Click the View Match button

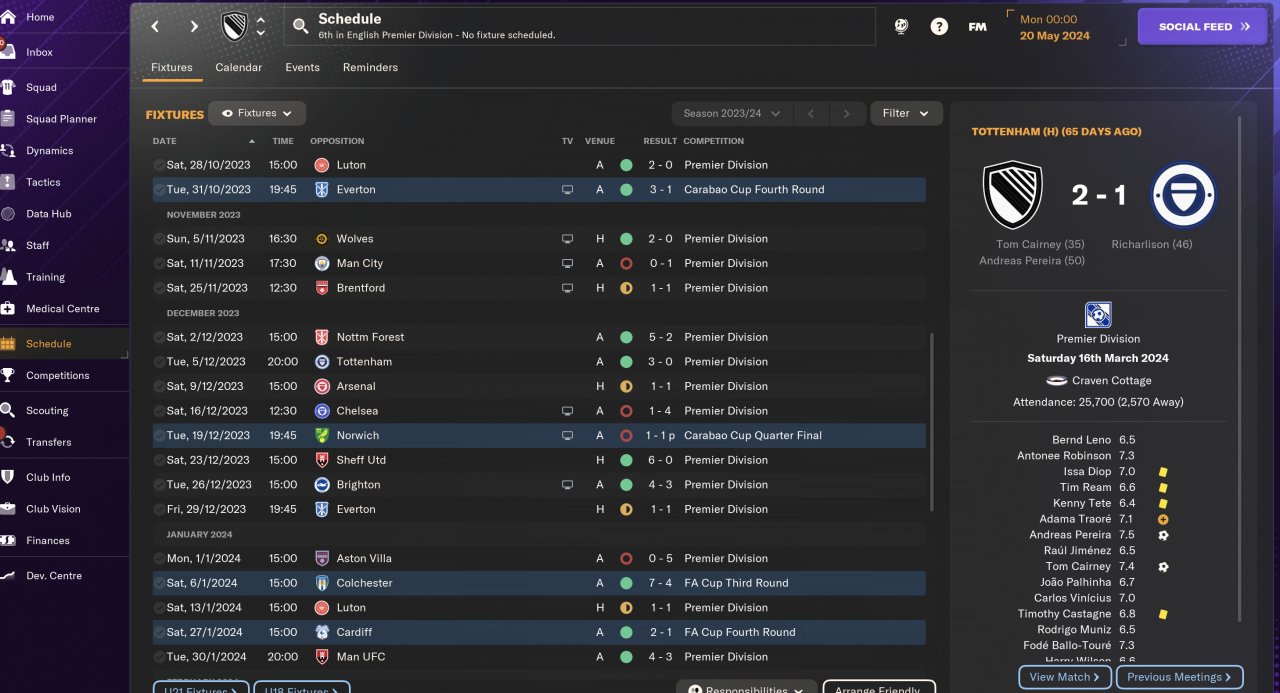(1064, 677)
